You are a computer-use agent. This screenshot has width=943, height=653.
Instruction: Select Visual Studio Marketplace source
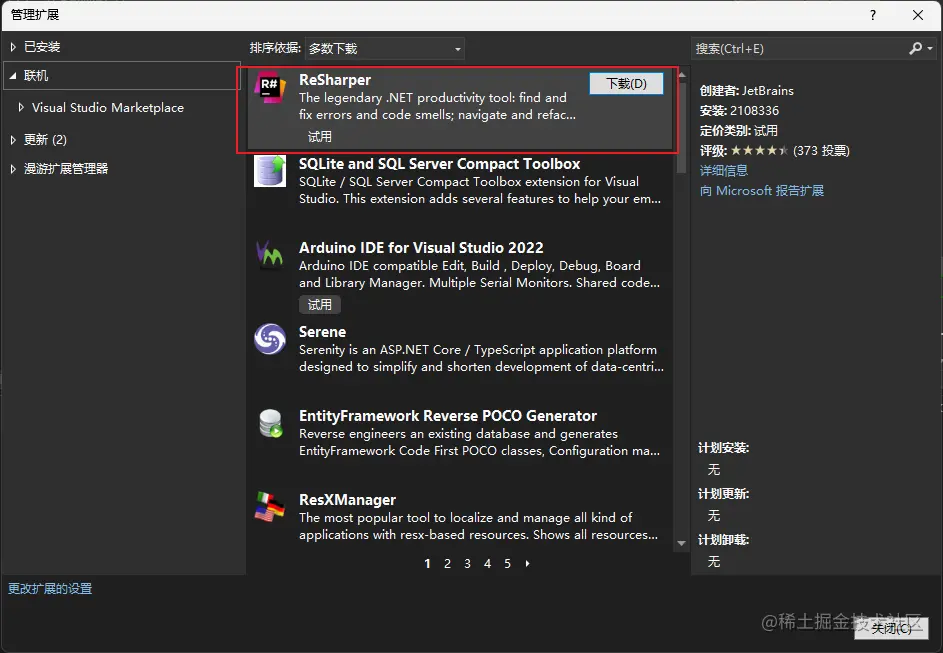coord(108,108)
